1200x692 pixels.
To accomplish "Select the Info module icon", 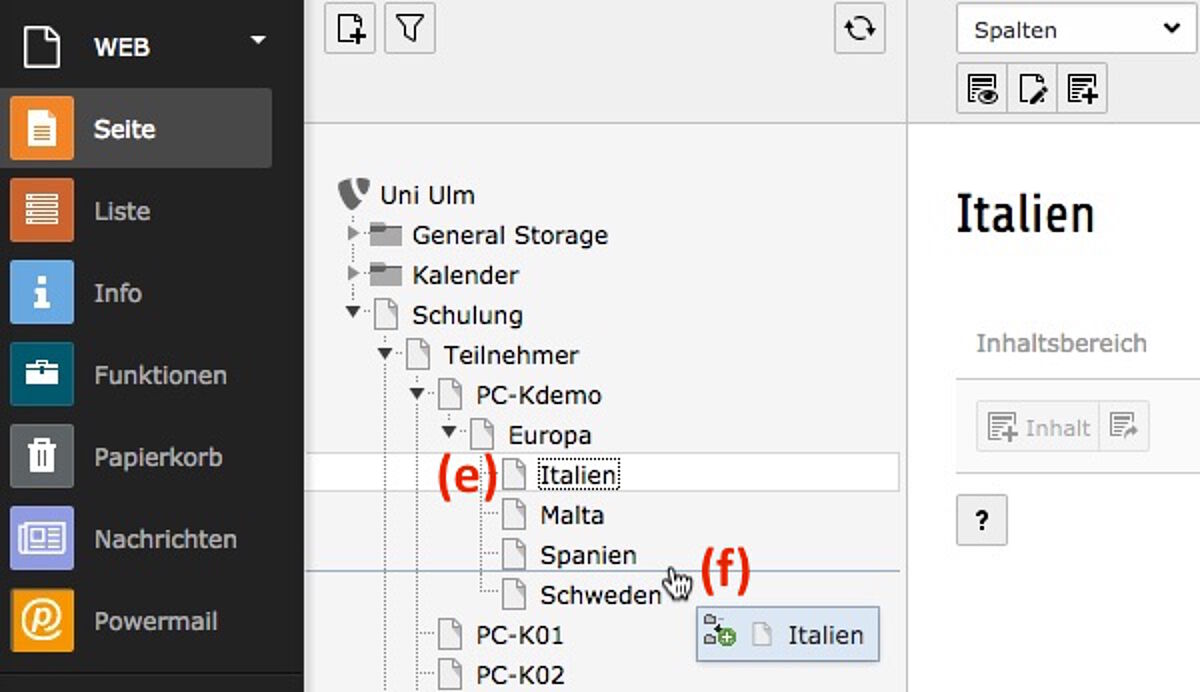I will (x=42, y=292).
